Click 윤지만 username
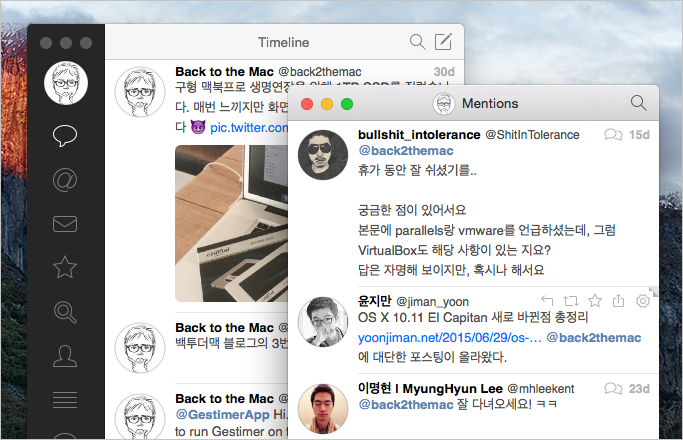 tap(375, 301)
